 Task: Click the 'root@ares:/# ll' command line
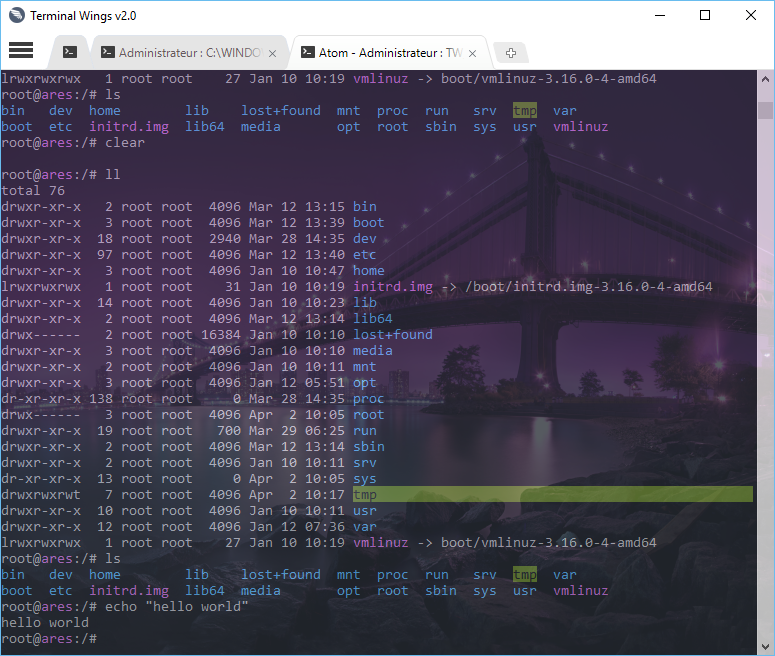point(61,175)
